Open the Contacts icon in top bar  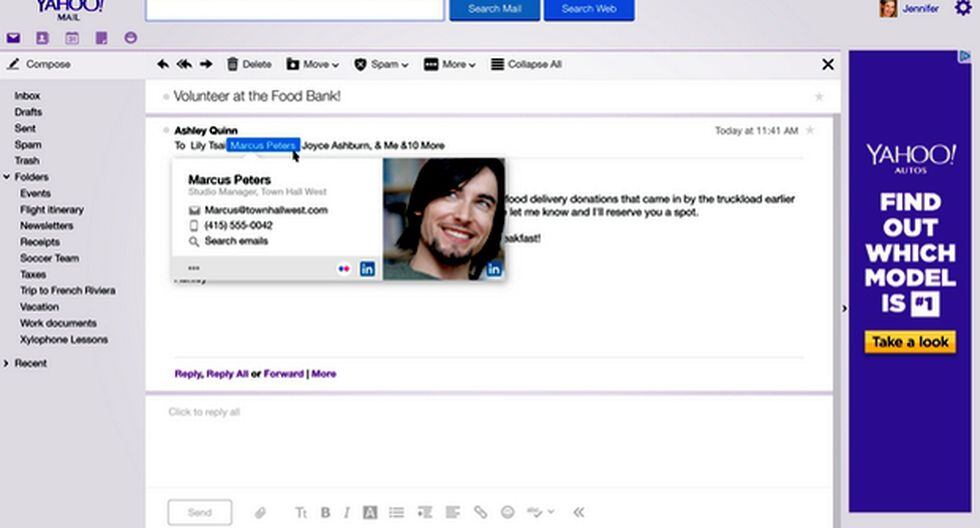tap(42, 38)
